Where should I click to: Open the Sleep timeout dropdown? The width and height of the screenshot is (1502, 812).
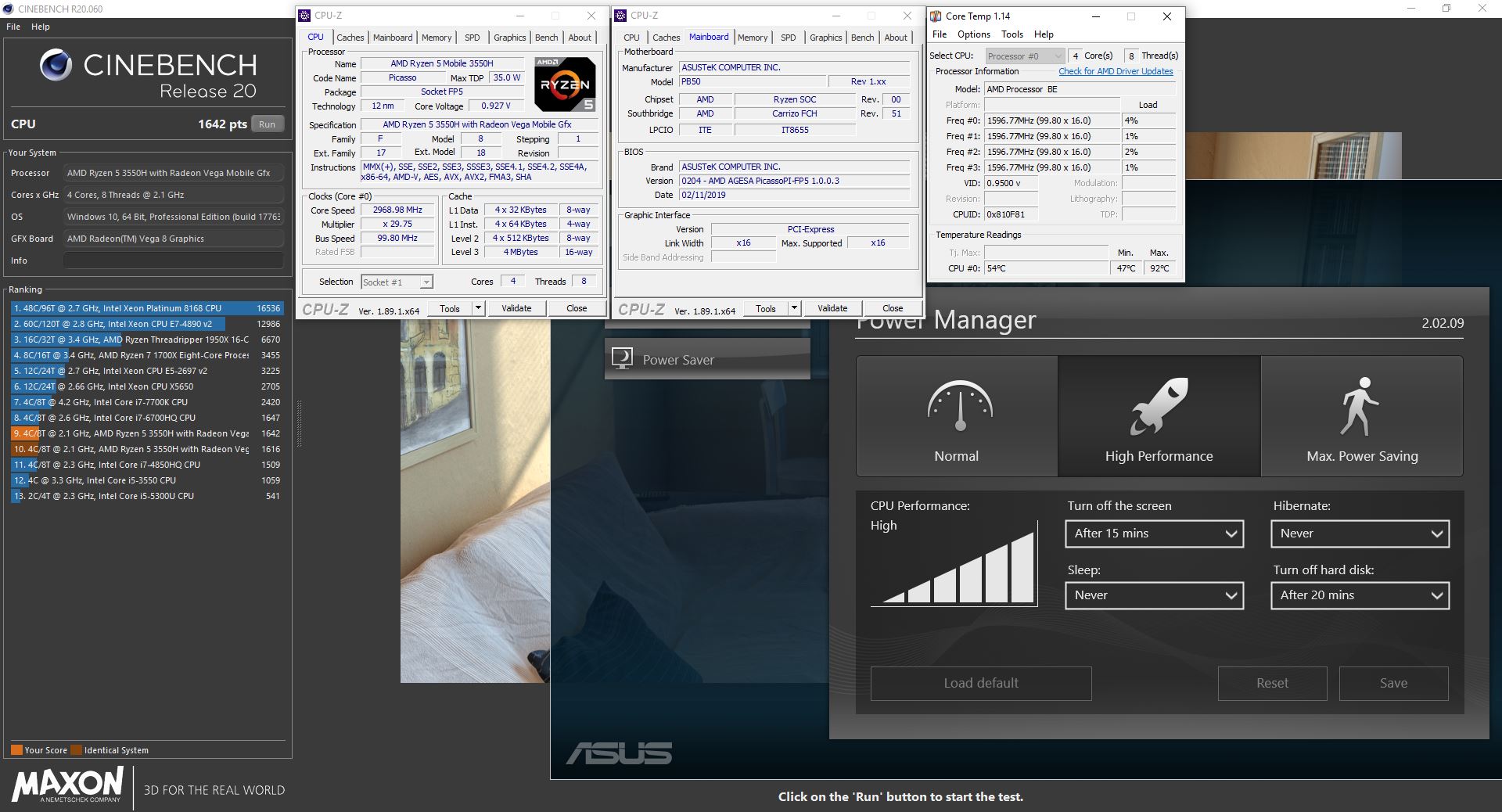[x=1154, y=595]
